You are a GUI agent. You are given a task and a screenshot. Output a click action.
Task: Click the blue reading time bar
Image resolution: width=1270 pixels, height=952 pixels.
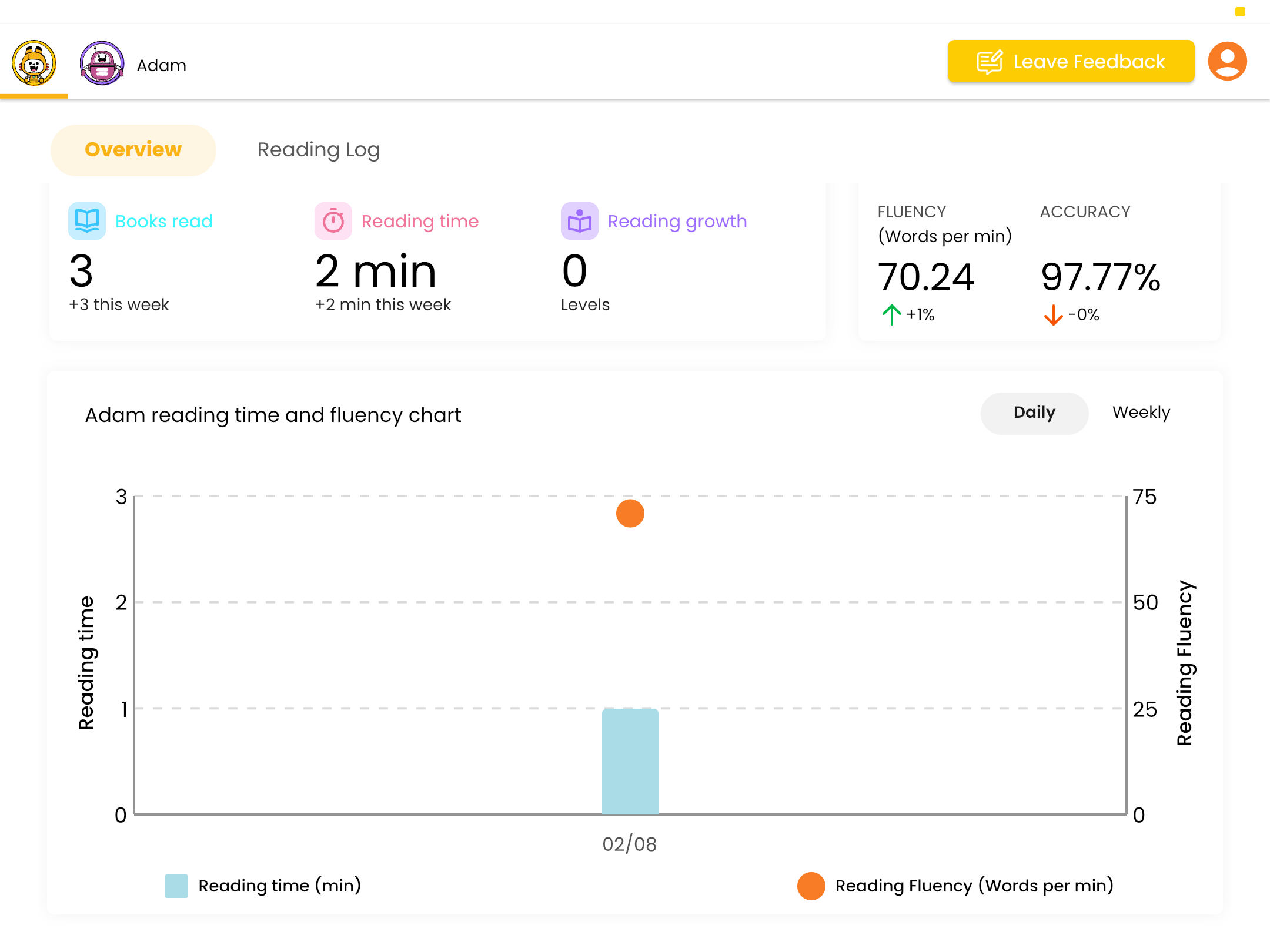(630, 761)
